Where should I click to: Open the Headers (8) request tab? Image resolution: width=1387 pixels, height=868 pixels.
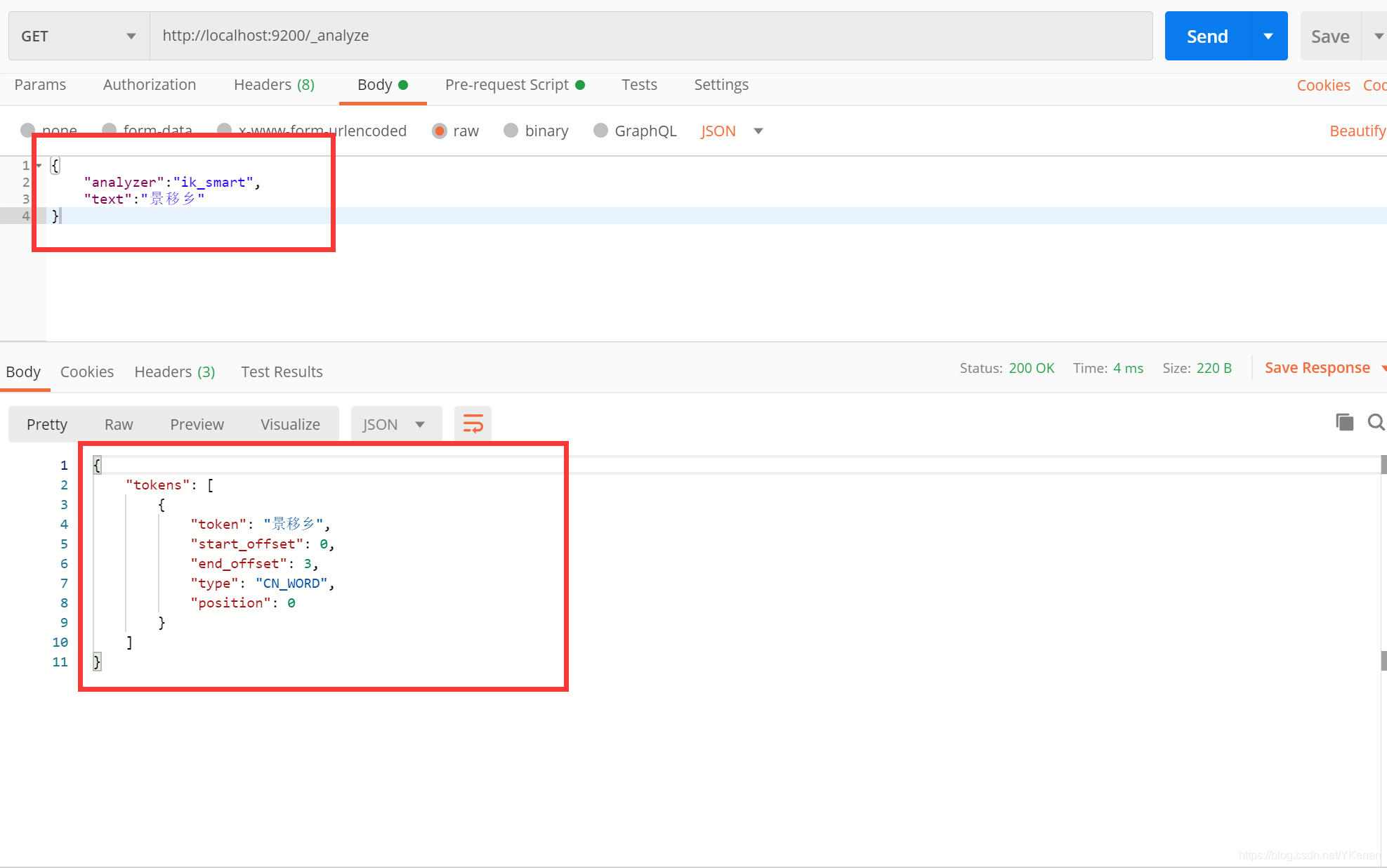[x=274, y=85]
